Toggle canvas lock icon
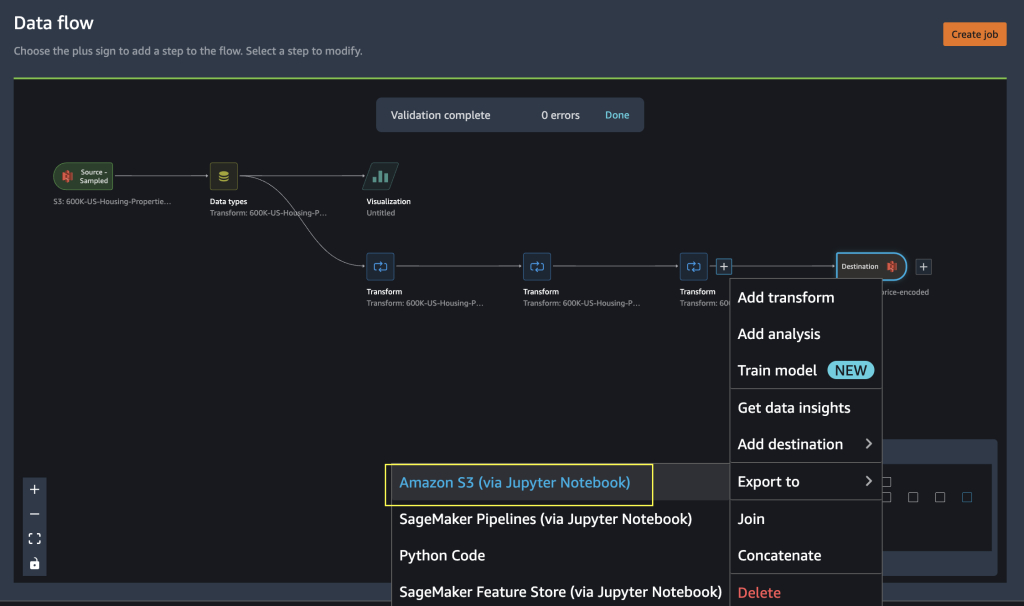The height and width of the screenshot is (606, 1024). click(x=35, y=564)
